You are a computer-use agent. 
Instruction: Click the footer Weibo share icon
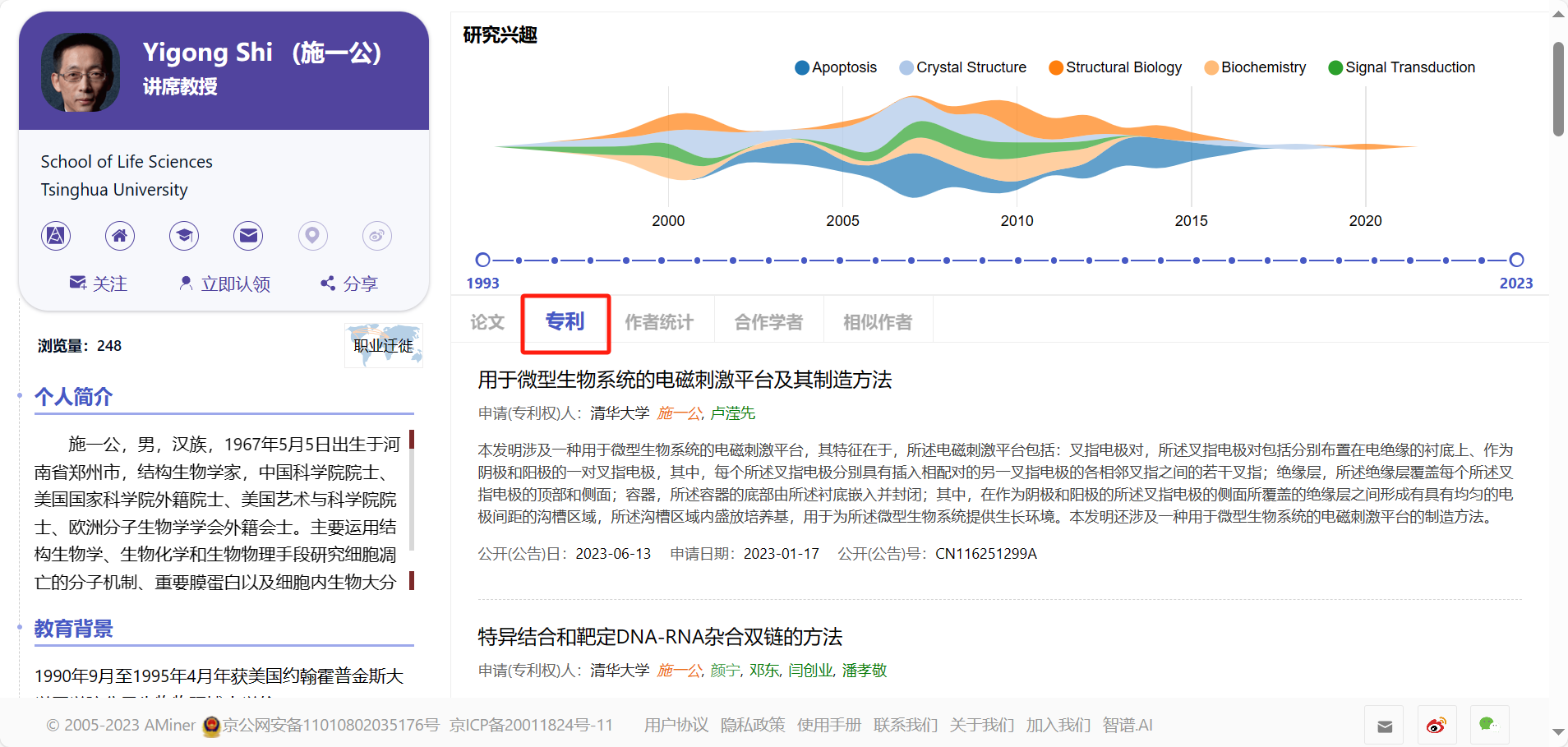pos(1436,725)
